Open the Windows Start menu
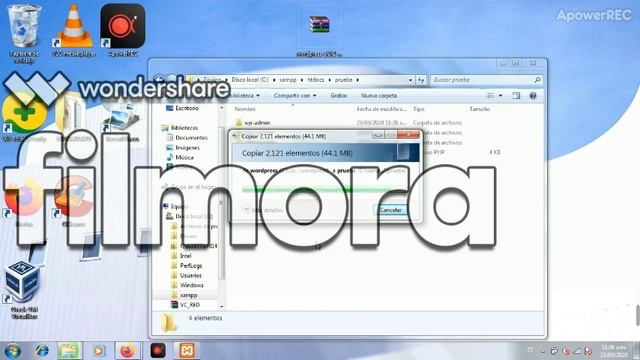Image resolution: width=640 pixels, height=360 pixels. 12,351
